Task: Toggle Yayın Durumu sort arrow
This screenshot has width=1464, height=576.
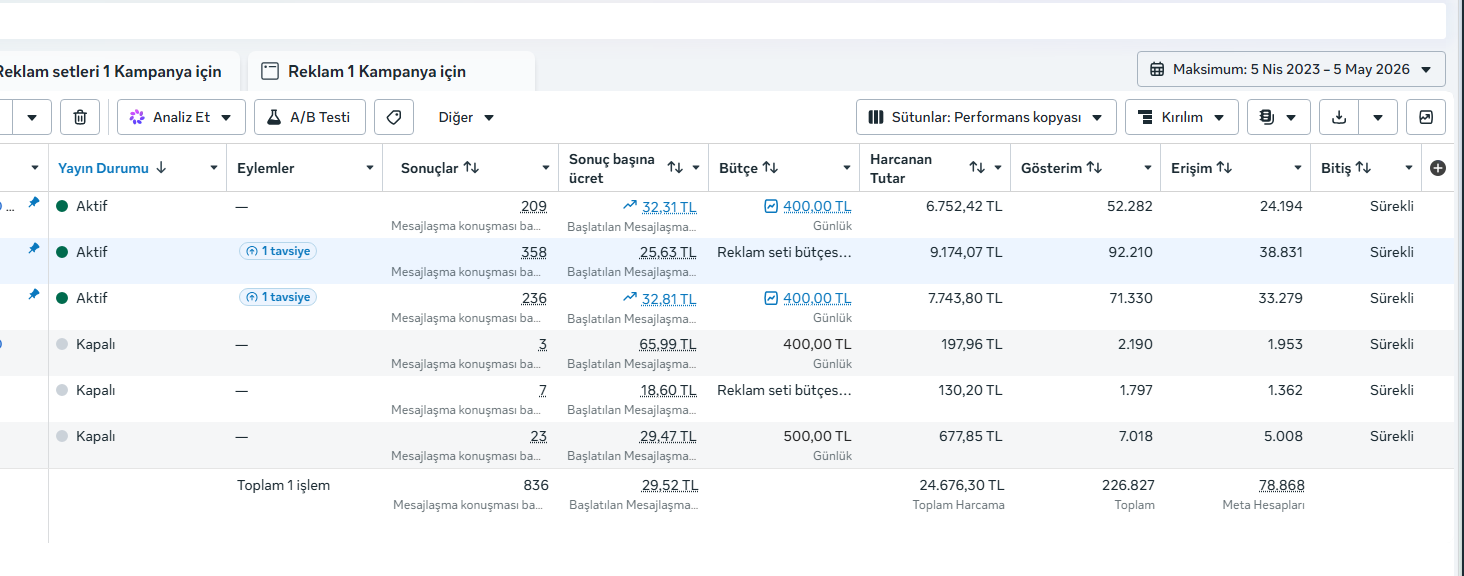Action: click(161, 168)
